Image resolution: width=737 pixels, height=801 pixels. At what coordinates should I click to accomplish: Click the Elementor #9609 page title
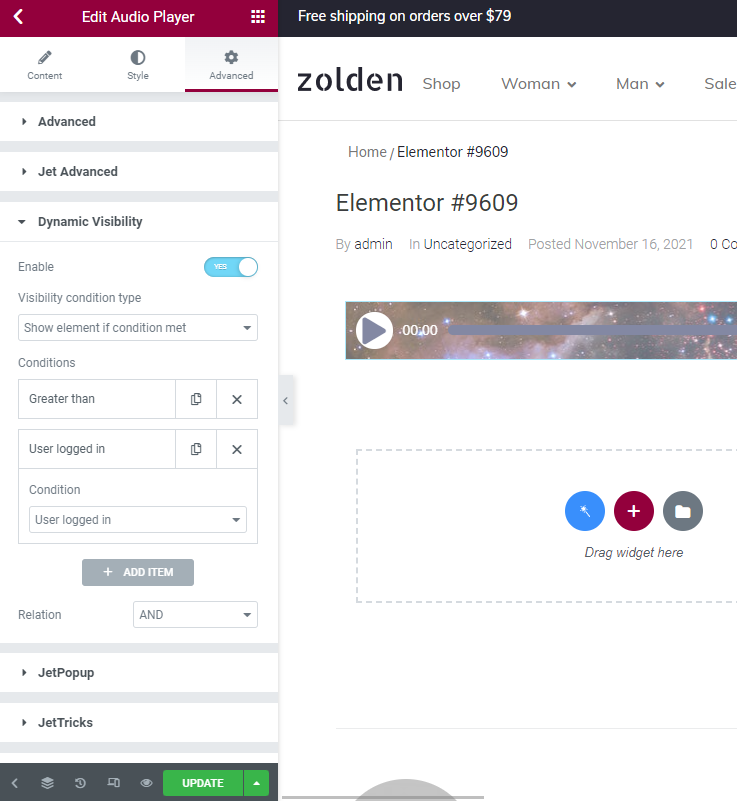pyautogui.click(x=427, y=203)
